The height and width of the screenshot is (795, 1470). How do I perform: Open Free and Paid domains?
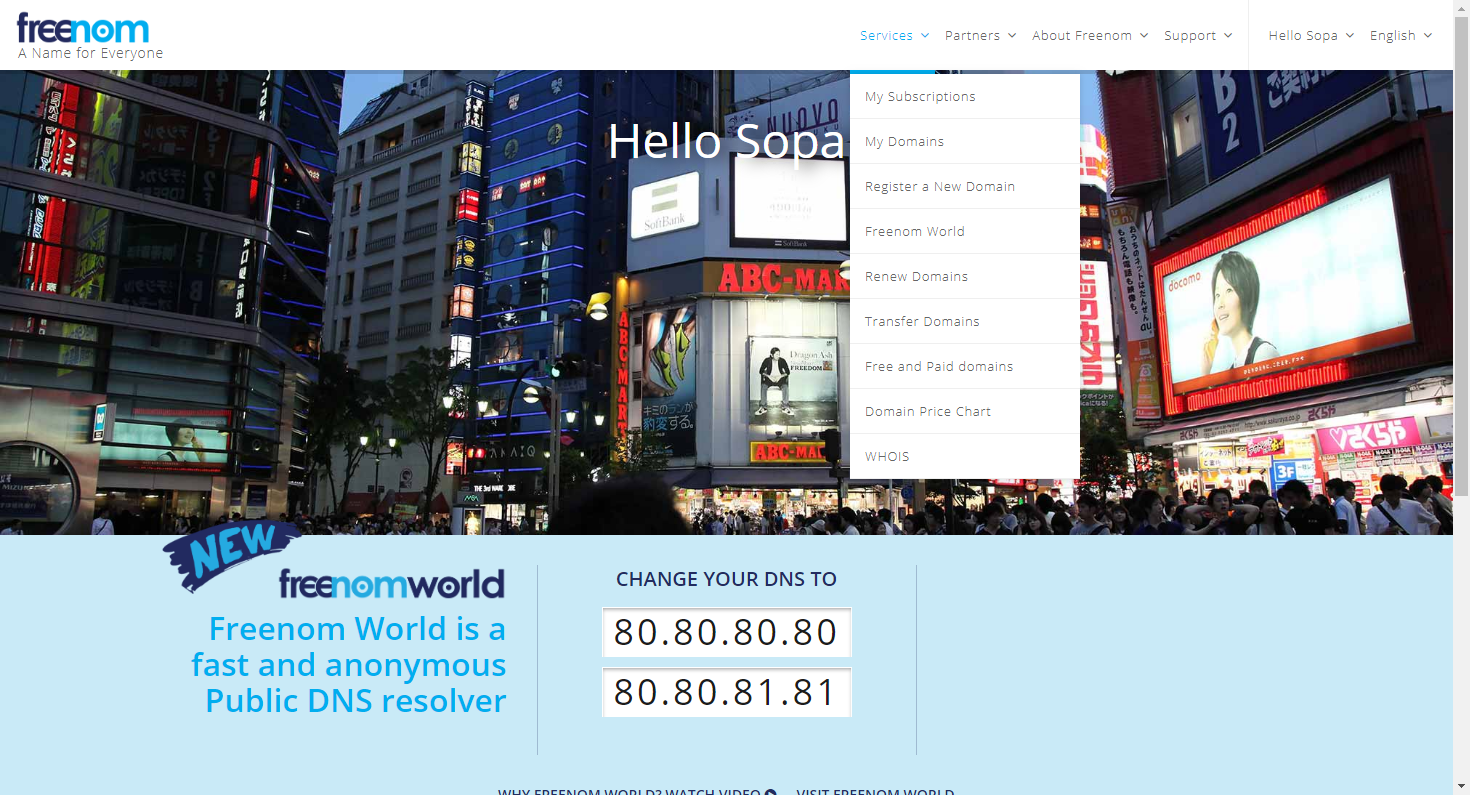pos(965,366)
